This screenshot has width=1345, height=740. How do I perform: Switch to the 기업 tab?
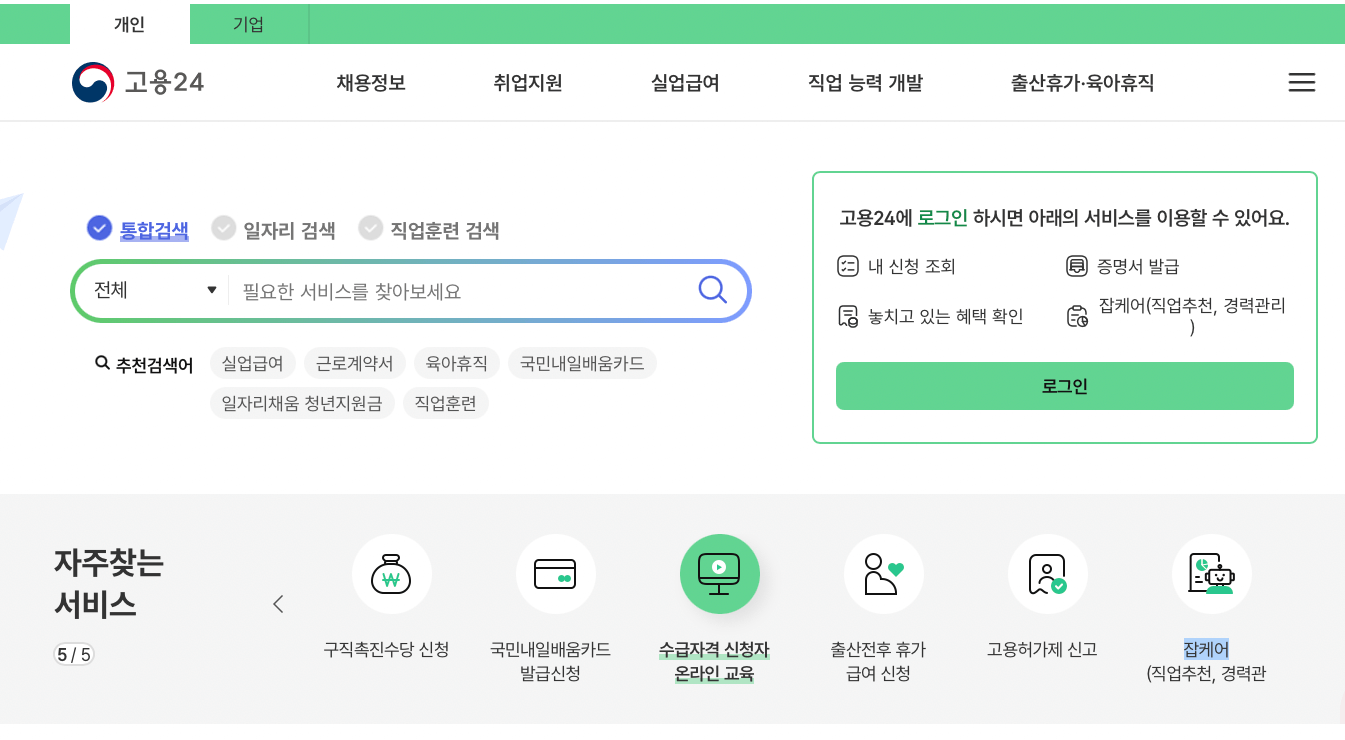click(247, 23)
